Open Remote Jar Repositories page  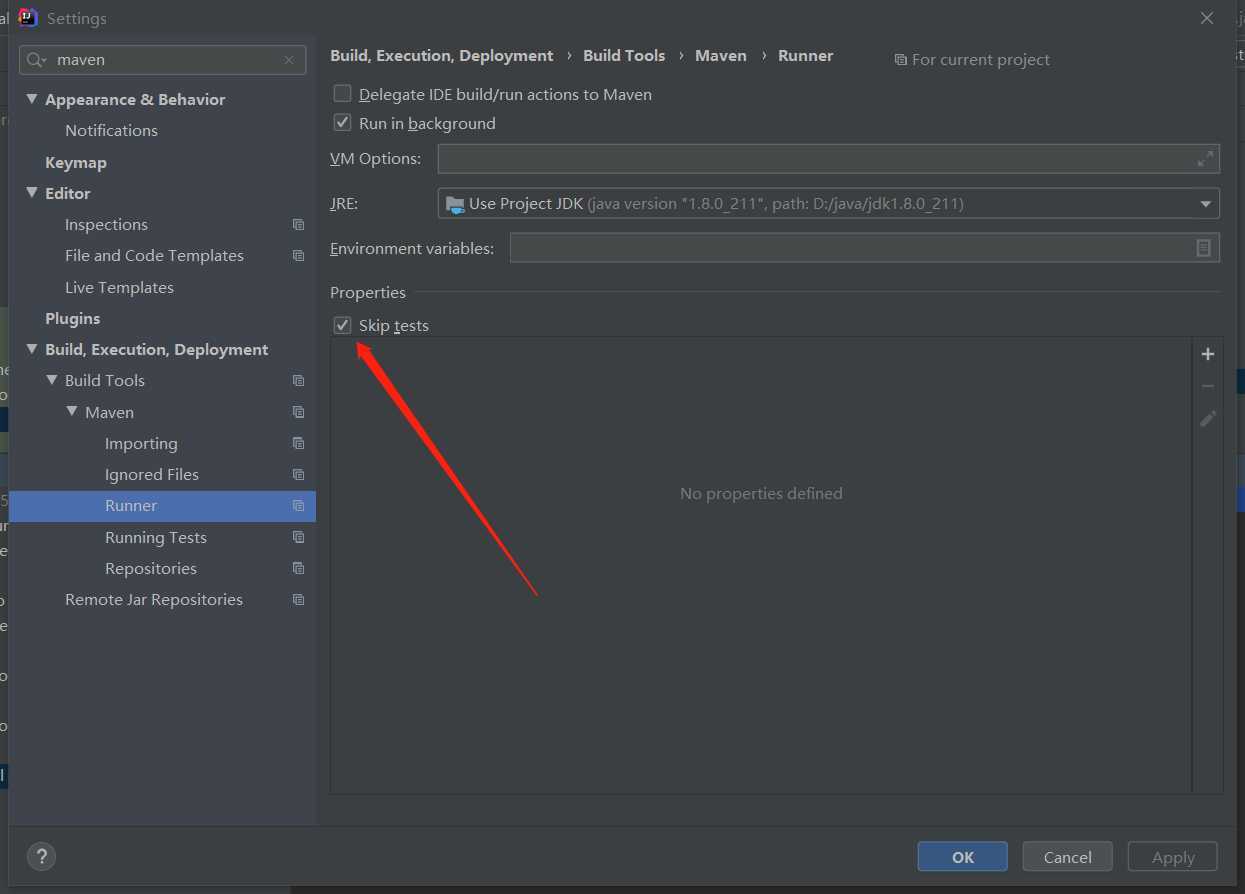[154, 600]
